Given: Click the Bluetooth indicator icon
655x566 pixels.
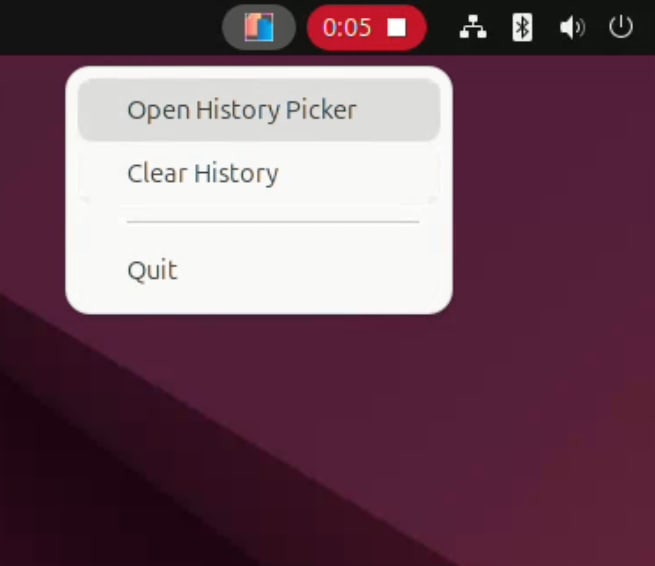Looking at the screenshot, I should [x=522, y=28].
